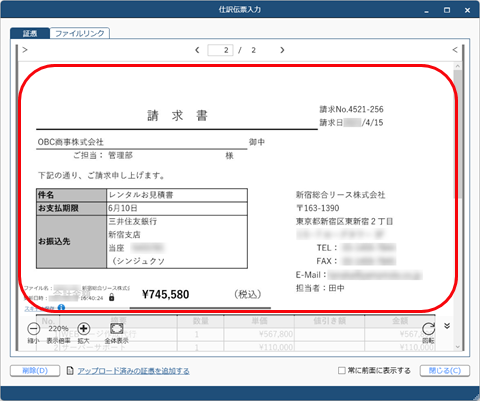Enable the 常に前面に表示する checkbox
The height and width of the screenshot is (401, 480).
coord(341,370)
